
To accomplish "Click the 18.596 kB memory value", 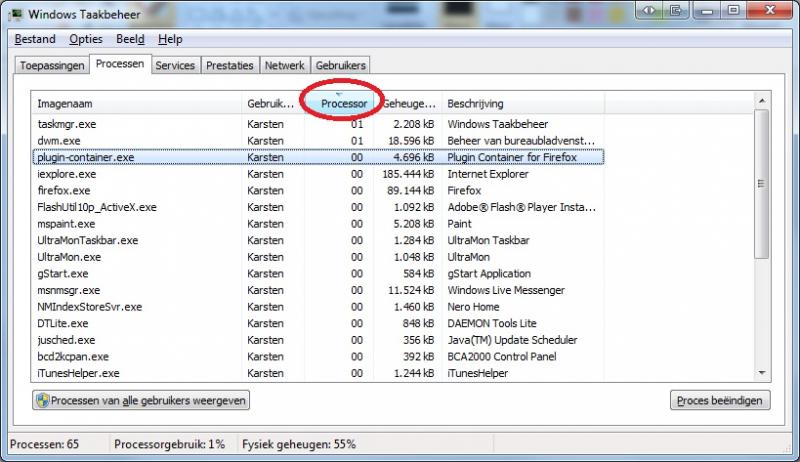I will click(x=411, y=141).
